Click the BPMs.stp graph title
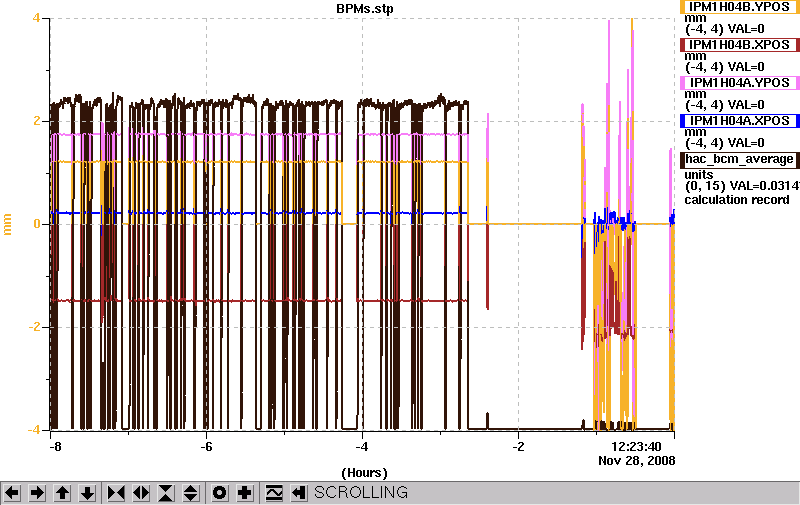This screenshot has height=505, width=800. coord(365,9)
